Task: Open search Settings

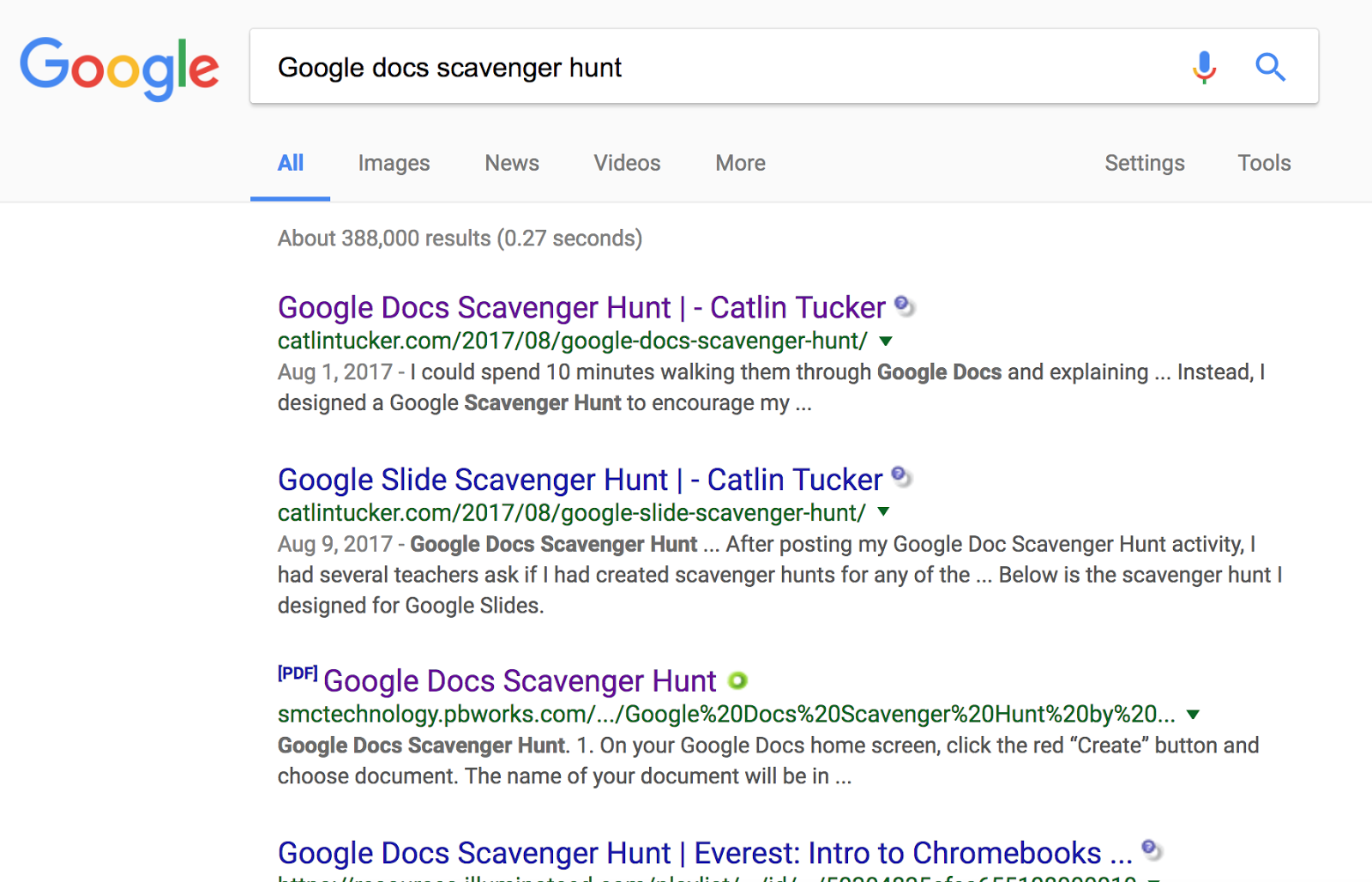Action: (1144, 163)
